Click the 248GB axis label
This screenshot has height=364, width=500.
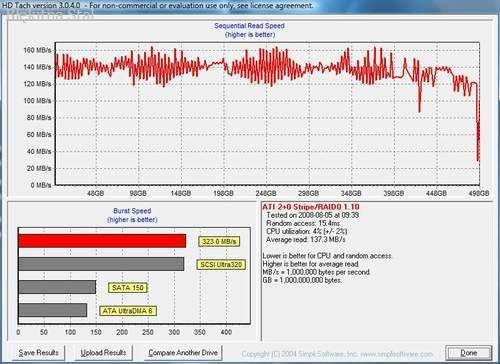pos(266,193)
